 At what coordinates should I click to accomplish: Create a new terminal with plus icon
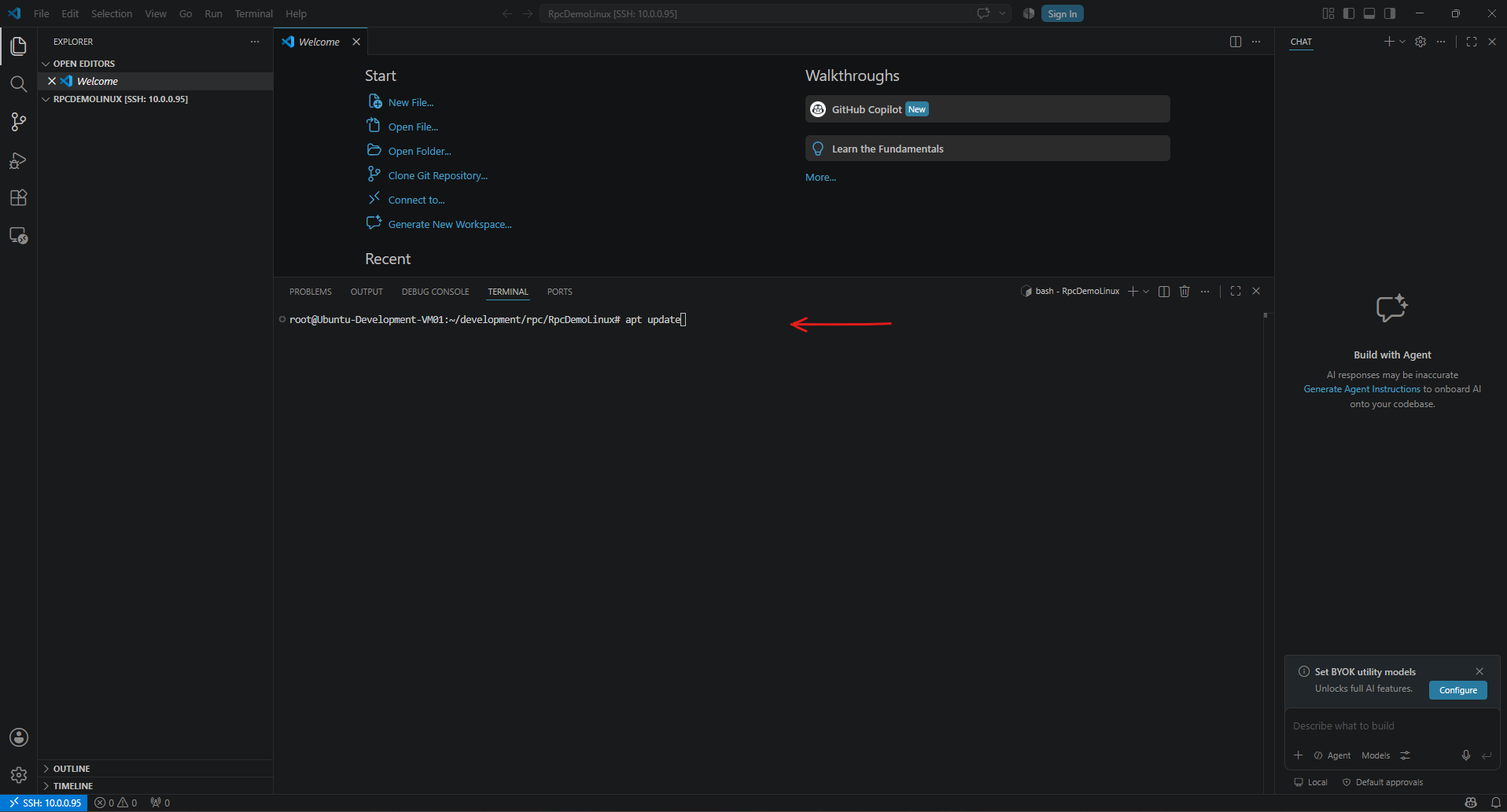tap(1133, 291)
